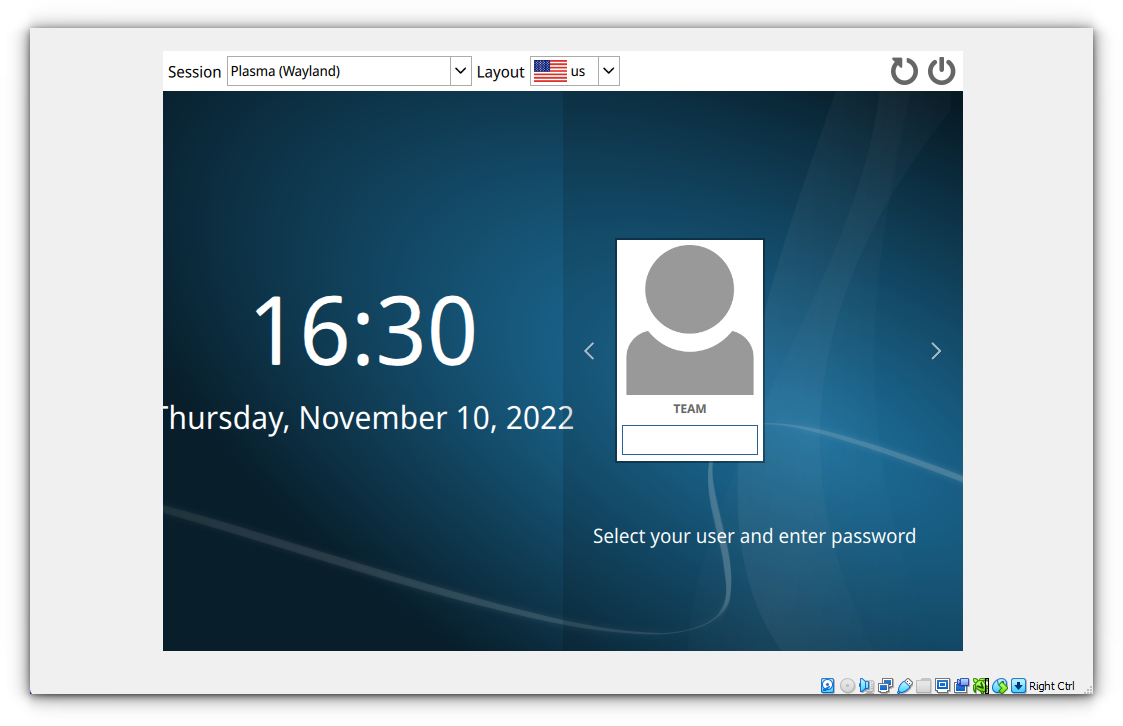Click the US flag layout selector
The image size is (1123, 726).
click(x=550, y=71)
